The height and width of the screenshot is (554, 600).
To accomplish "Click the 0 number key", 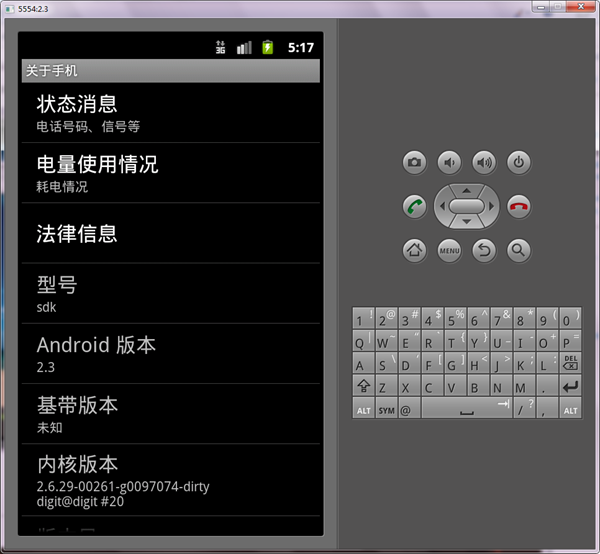I will pyautogui.click(x=570, y=318).
